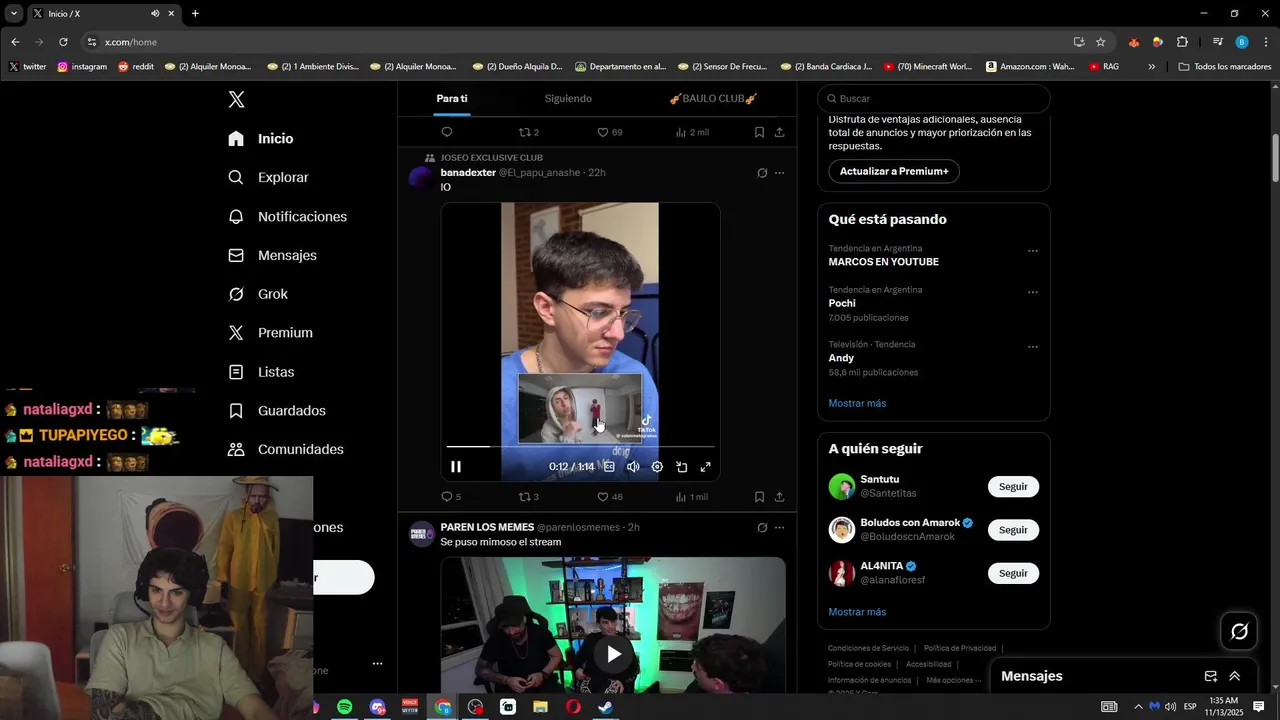Click the X logo in the sidebar
Viewport: 1280px width, 720px height.
pyautogui.click(x=236, y=99)
